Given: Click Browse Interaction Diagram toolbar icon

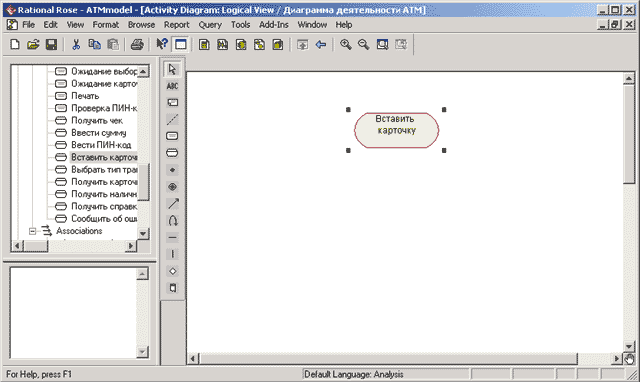Looking at the screenshot, I should (222, 44).
